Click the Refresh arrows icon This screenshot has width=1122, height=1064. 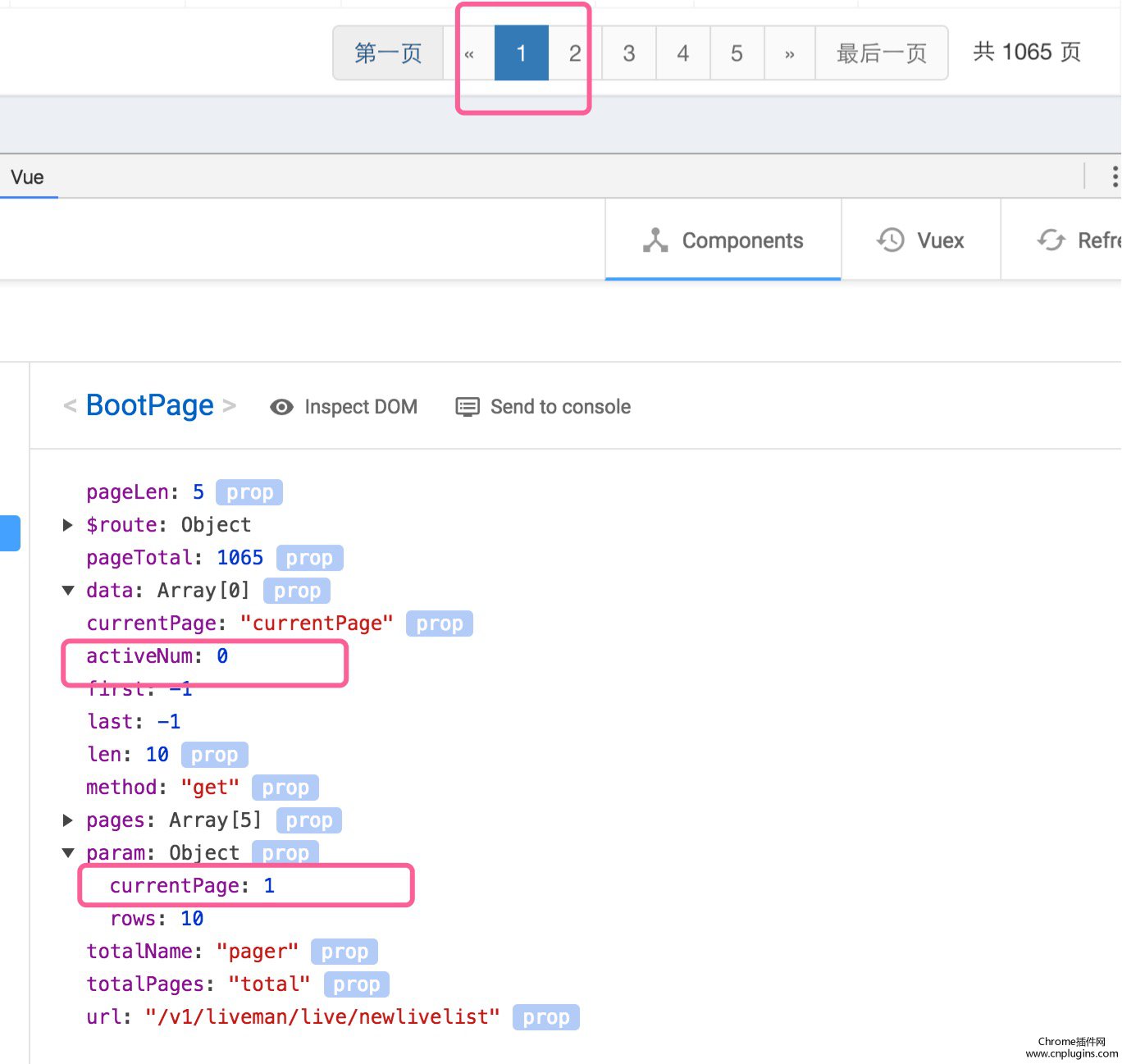pyautogui.click(x=1051, y=240)
